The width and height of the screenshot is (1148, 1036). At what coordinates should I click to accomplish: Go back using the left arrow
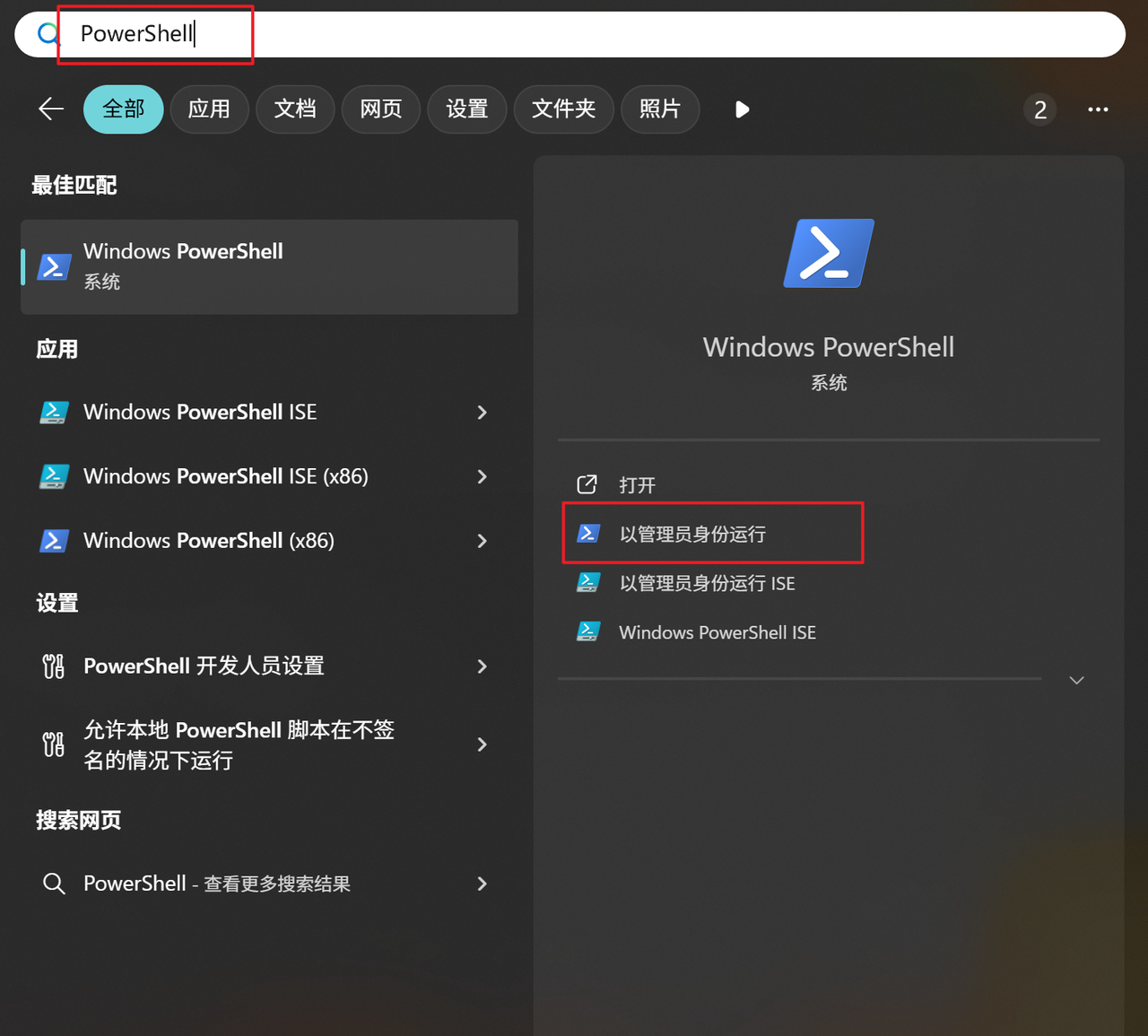click(51, 109)
